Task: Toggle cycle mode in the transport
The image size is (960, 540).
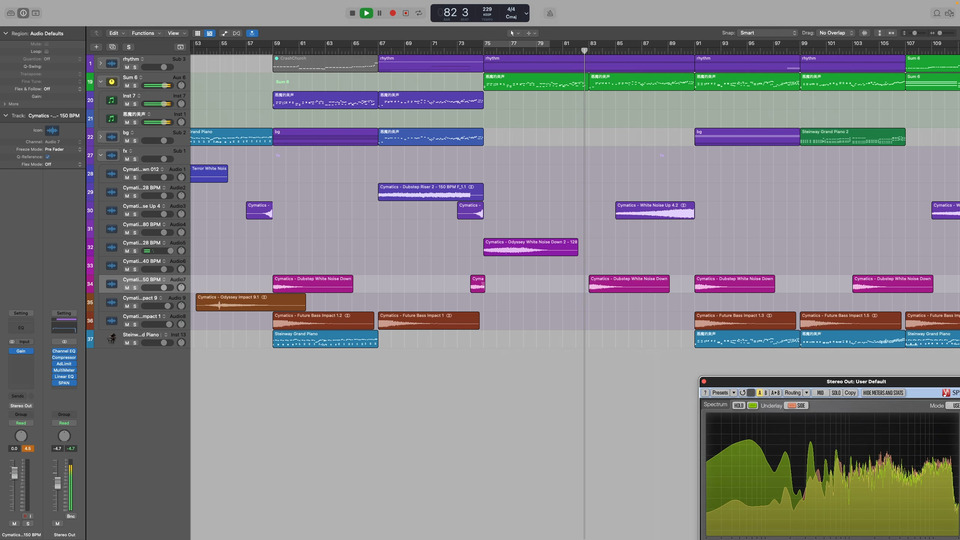Action: tap(419, 13)
